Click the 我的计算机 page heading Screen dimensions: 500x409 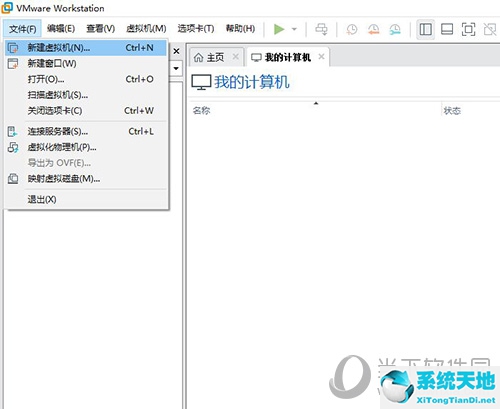252,82
